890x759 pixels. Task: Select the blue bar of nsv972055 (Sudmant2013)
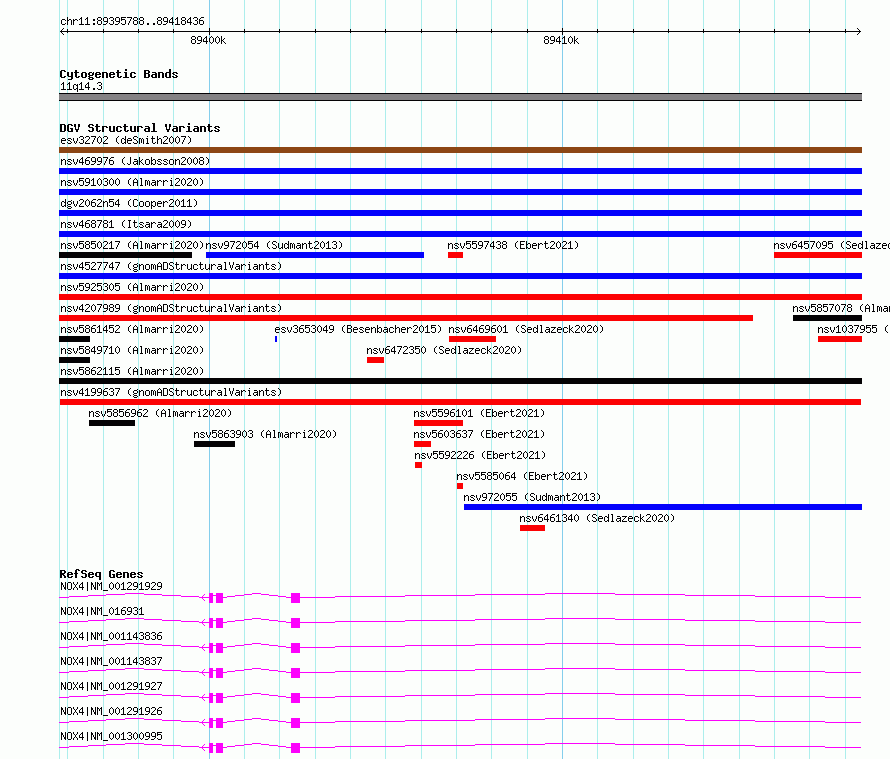point(662,507)
